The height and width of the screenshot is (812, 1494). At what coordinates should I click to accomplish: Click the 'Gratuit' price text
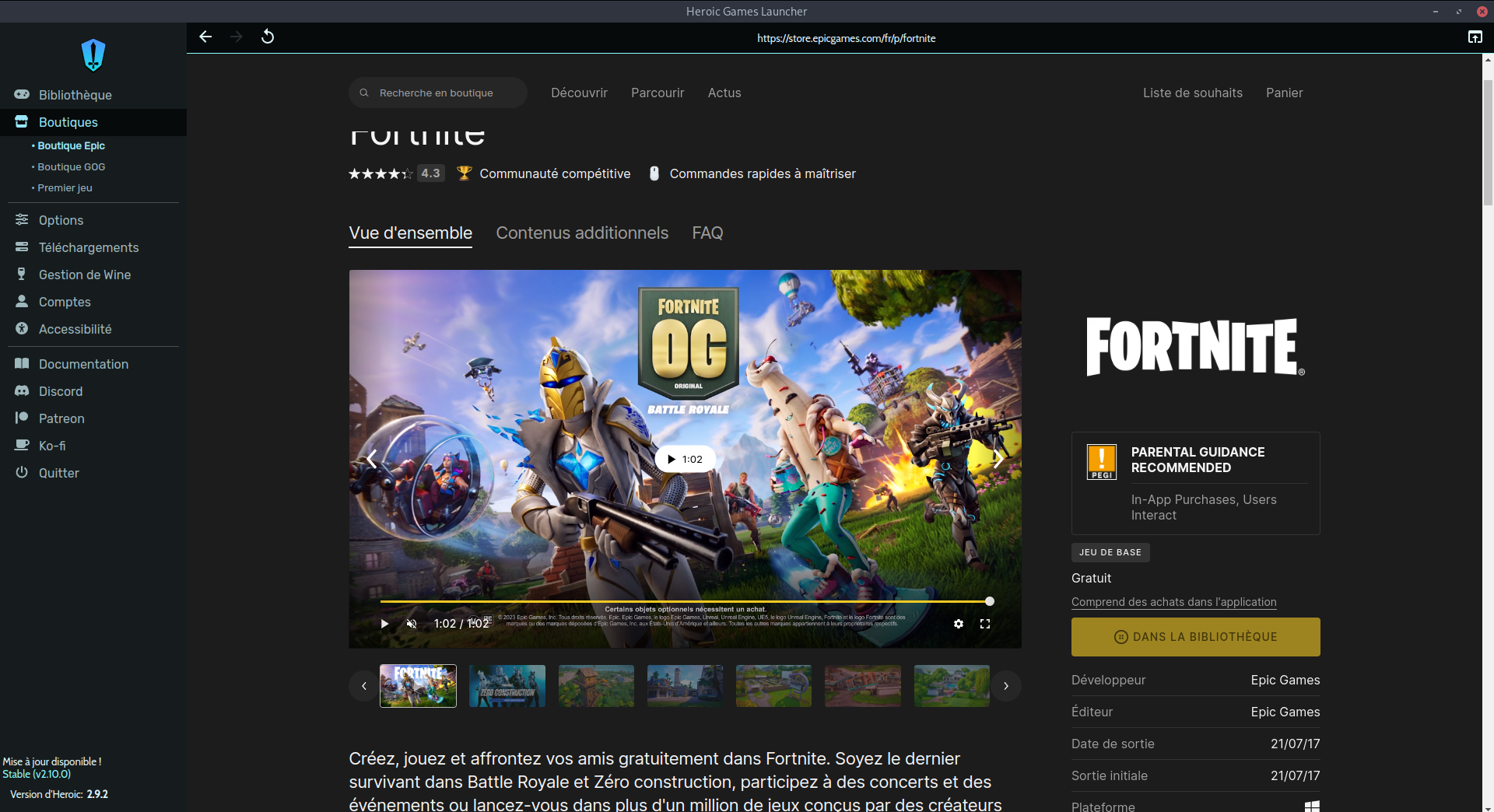tap(1091, 578)
